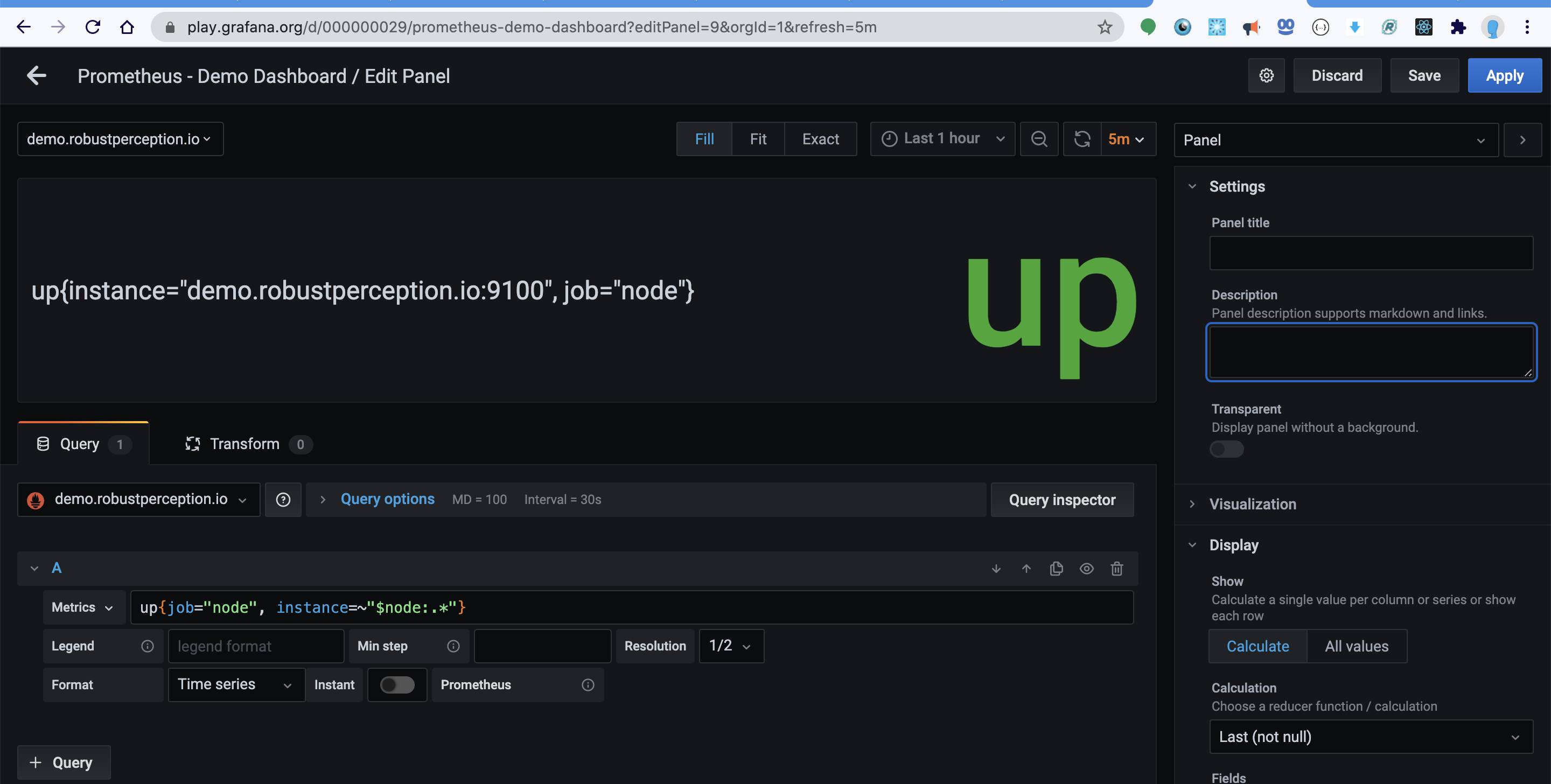The height and width of the screenshot is (784, 1551).
Task: Delete query A with trash icon
Action: (x=1116, y=569)
